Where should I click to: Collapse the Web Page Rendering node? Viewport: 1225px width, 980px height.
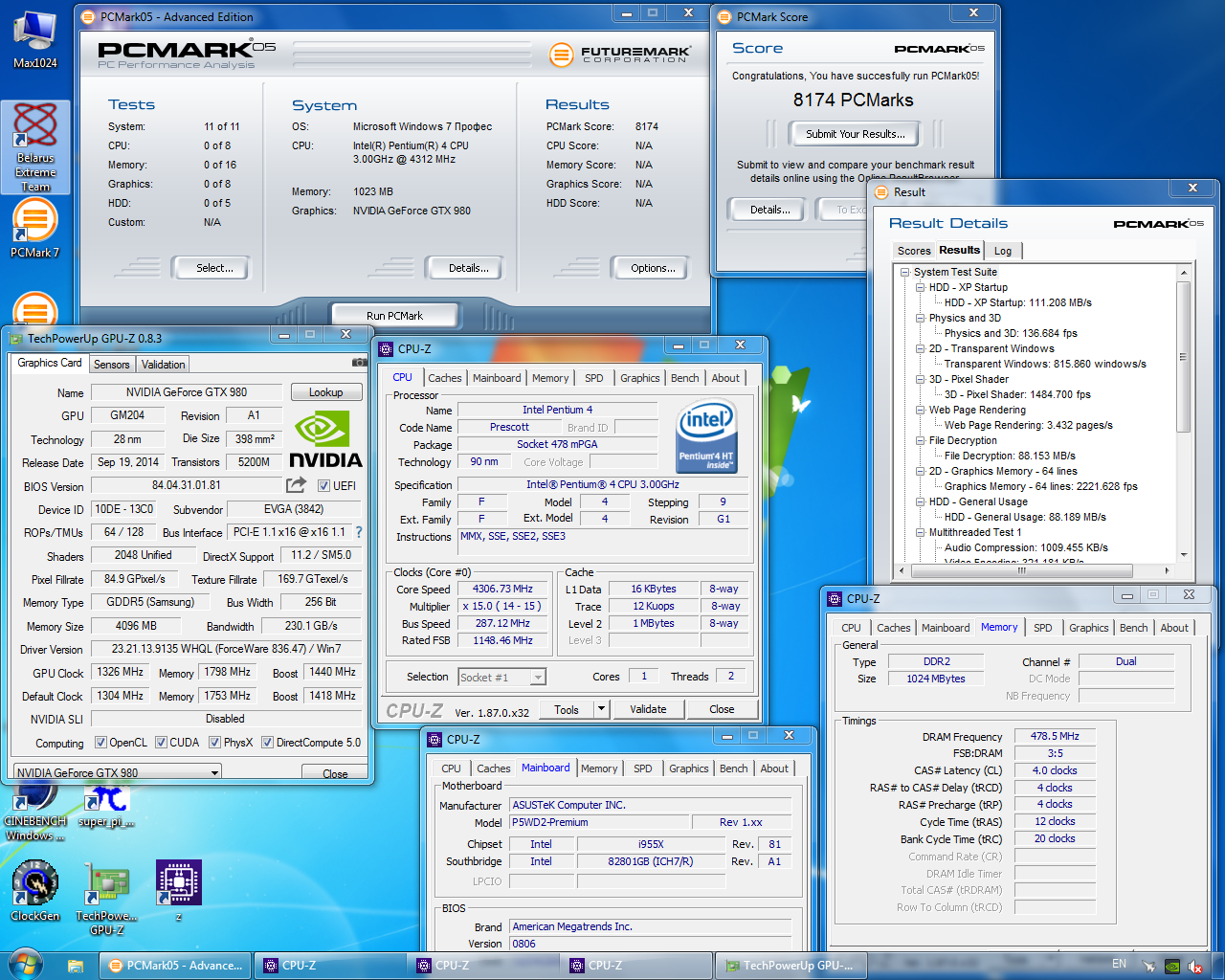click(920, 410)
